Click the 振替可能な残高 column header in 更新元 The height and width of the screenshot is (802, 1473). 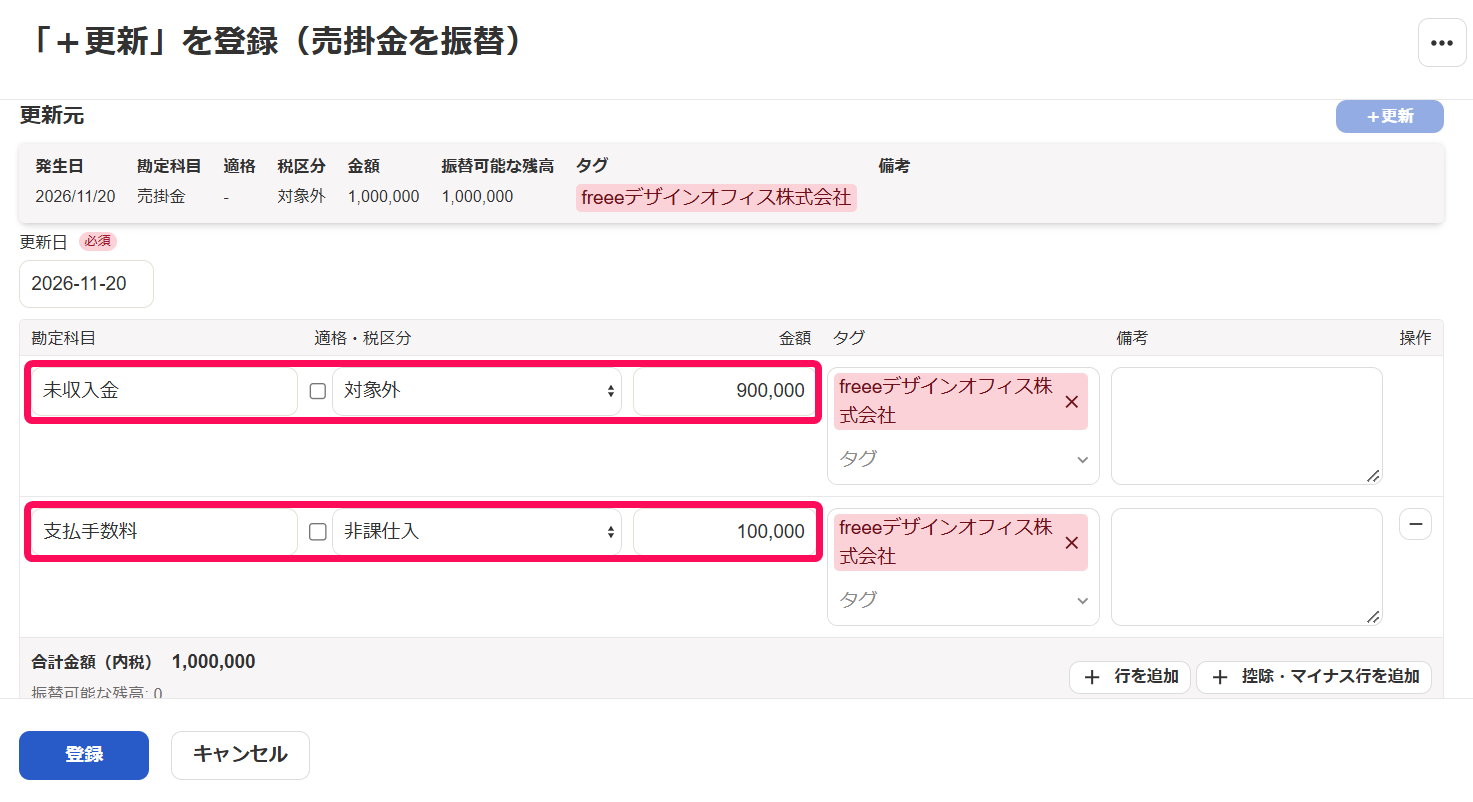click(498, 166)
